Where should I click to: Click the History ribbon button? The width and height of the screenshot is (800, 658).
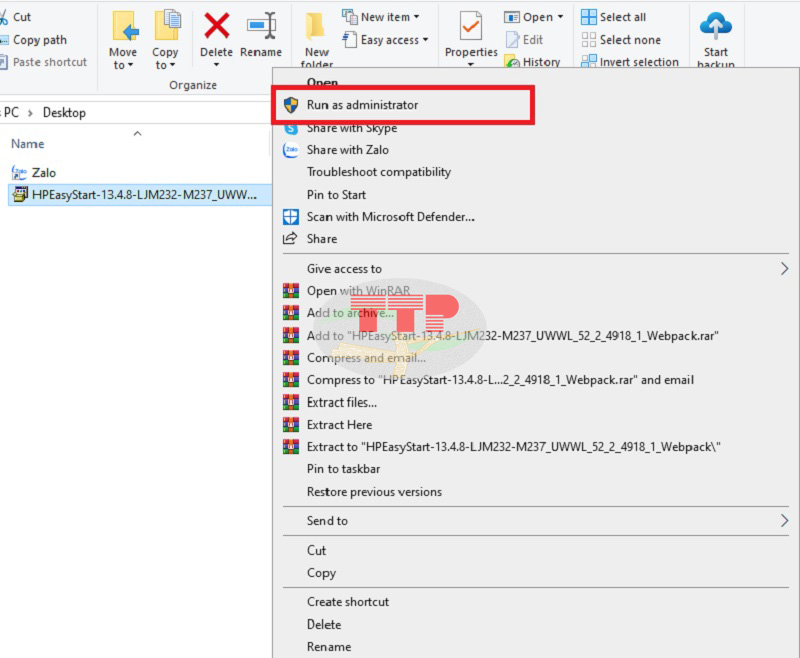532,62
